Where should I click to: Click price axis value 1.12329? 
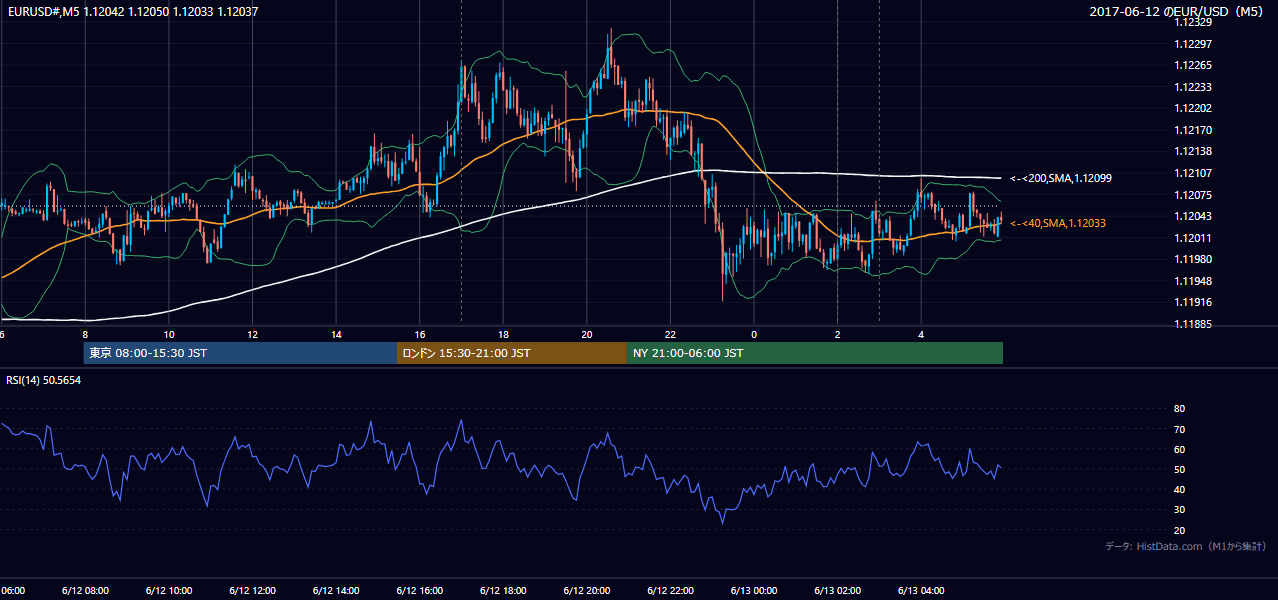(1193, 22)
